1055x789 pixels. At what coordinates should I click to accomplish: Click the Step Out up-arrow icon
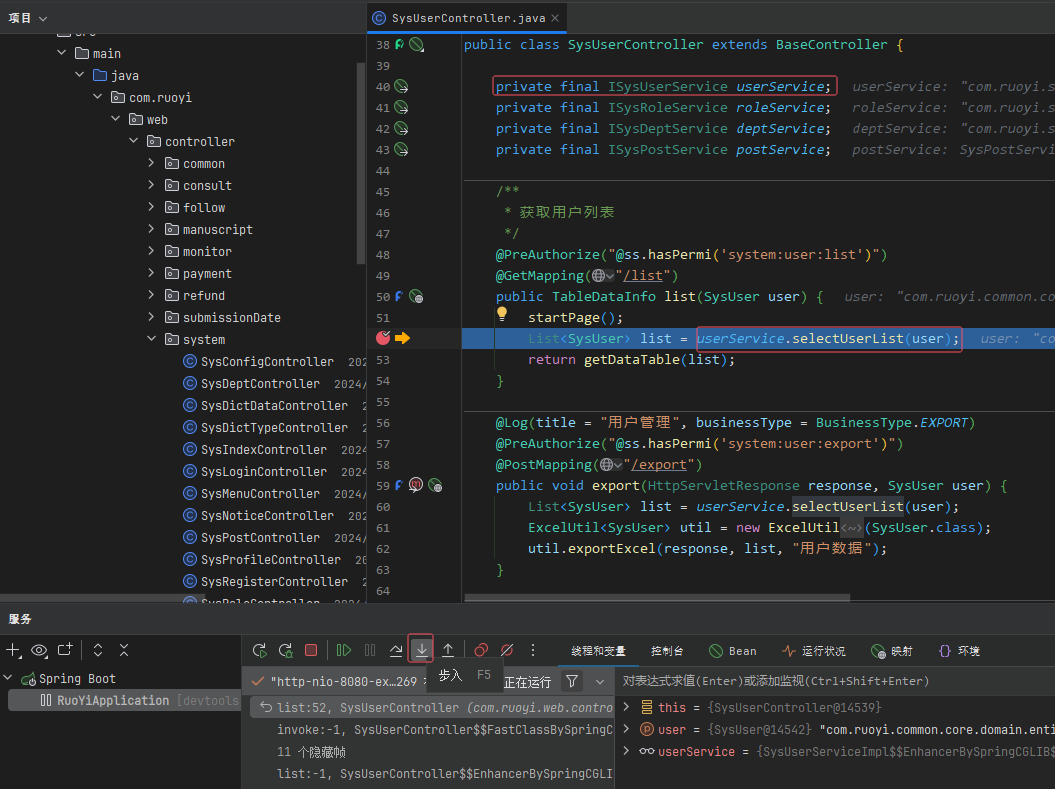[448, 650]
